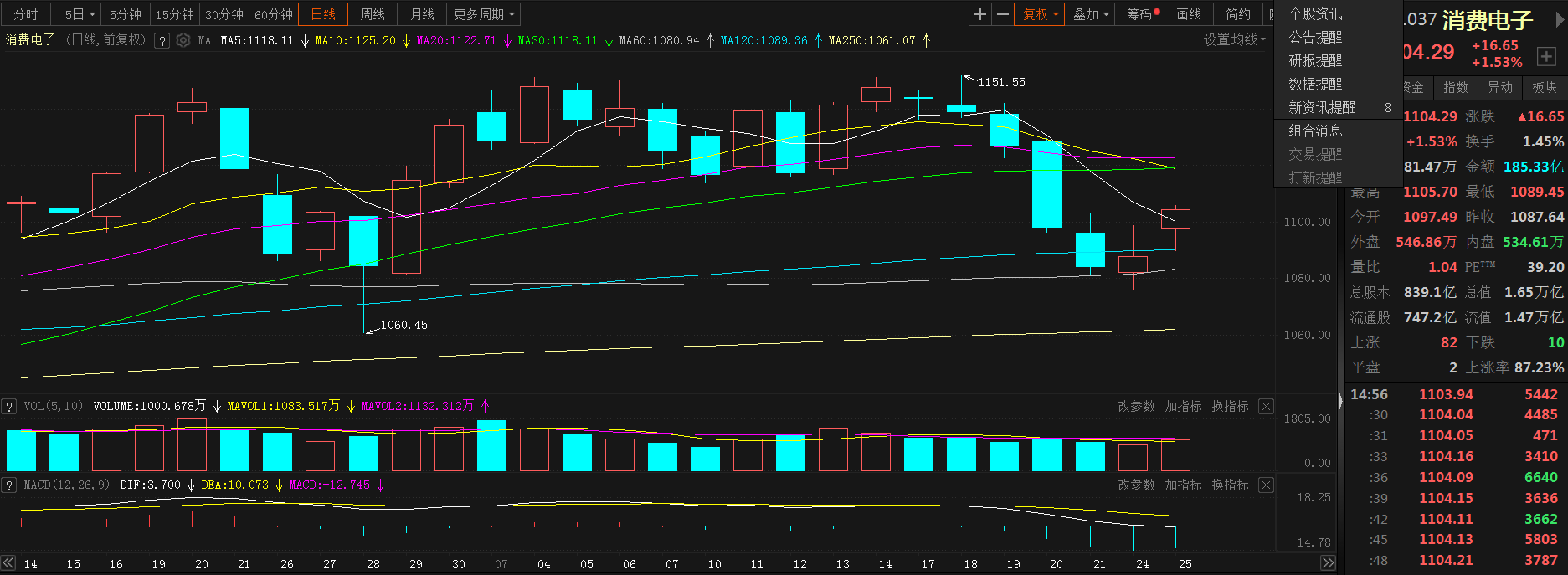Close the VOL indicator panel
This screenshot has height=575, width=1568.
pos(1266,407)
